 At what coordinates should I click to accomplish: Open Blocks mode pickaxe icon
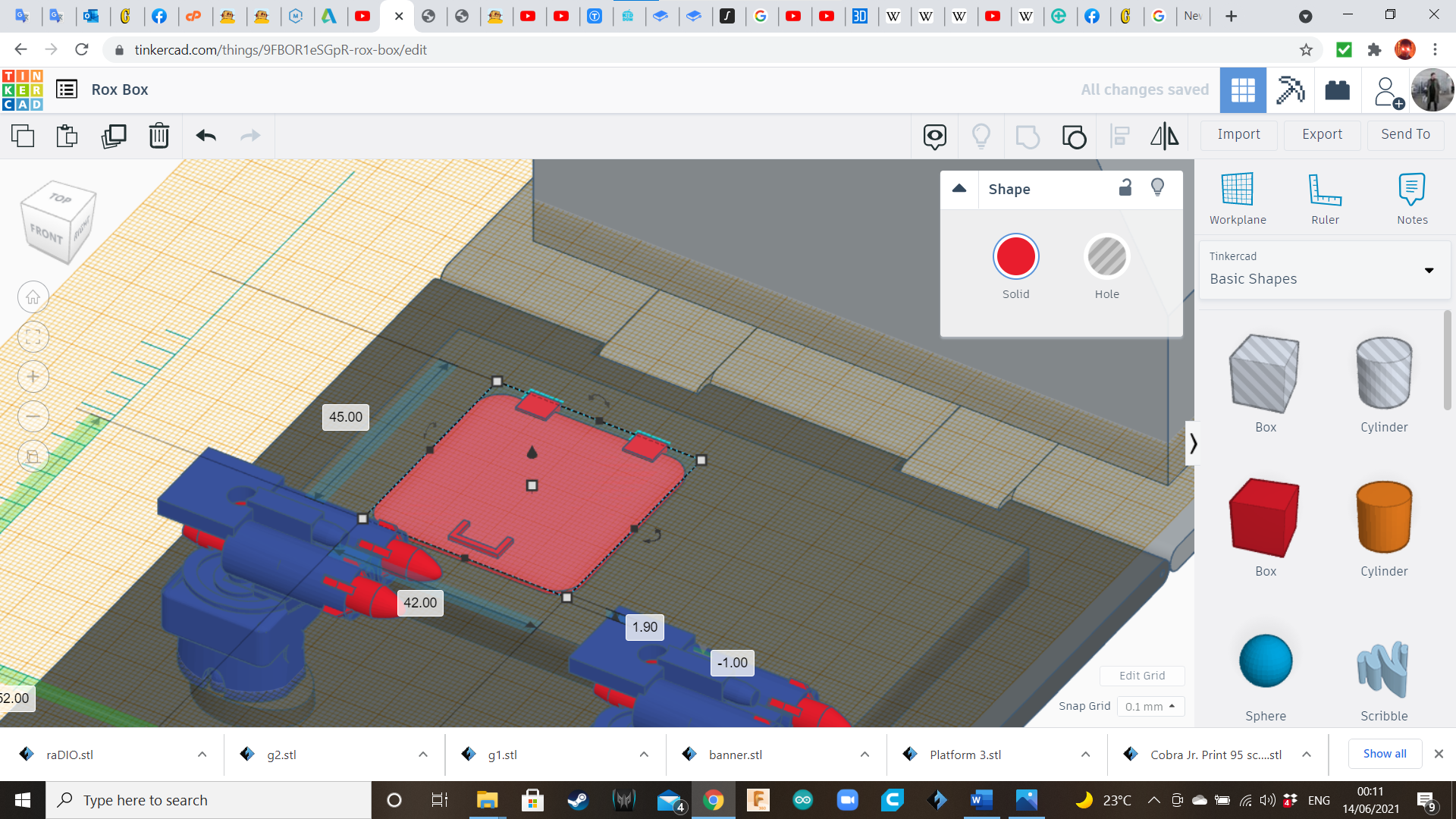click(1290, 89)
